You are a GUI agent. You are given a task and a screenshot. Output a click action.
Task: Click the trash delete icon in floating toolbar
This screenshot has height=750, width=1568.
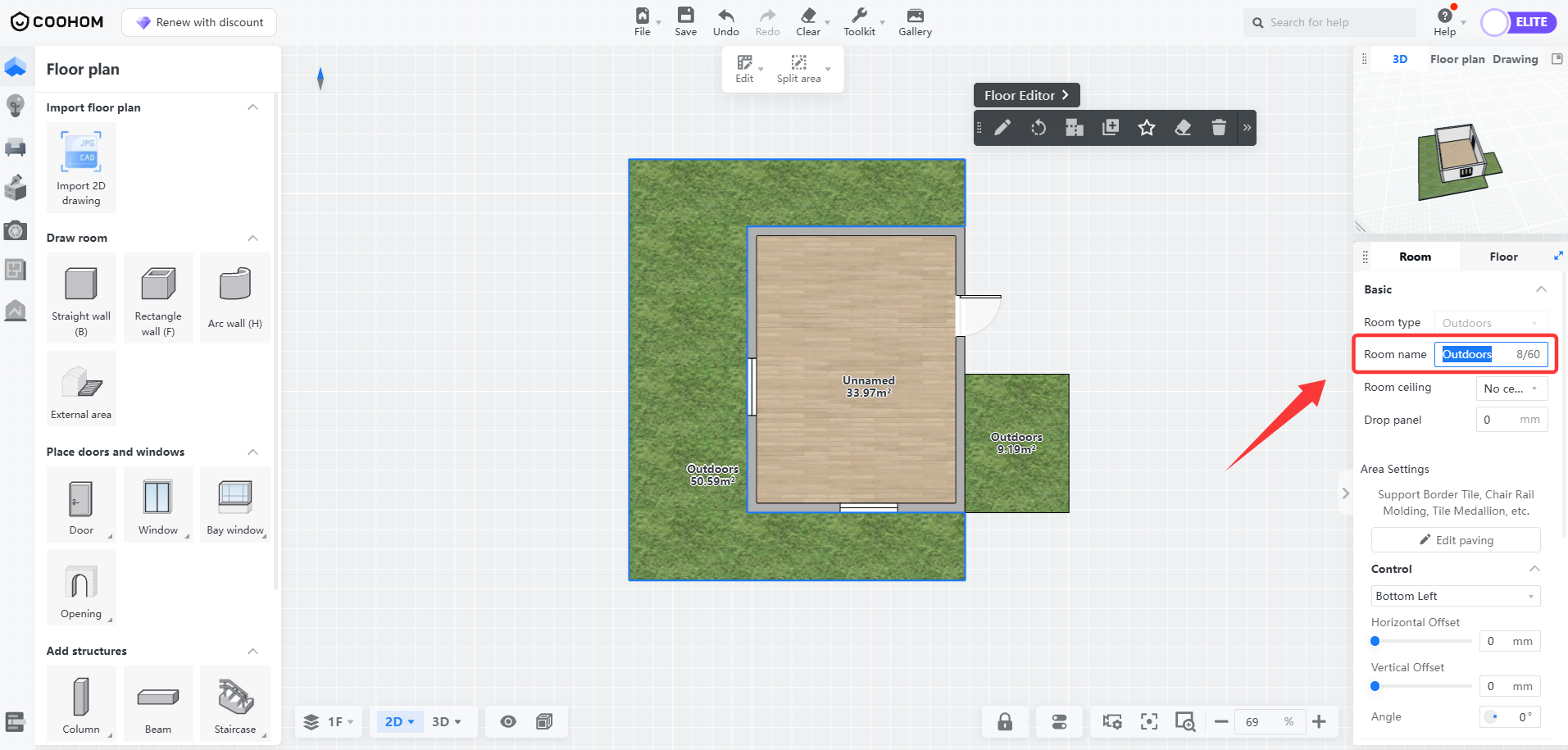tap(1218, 128)
